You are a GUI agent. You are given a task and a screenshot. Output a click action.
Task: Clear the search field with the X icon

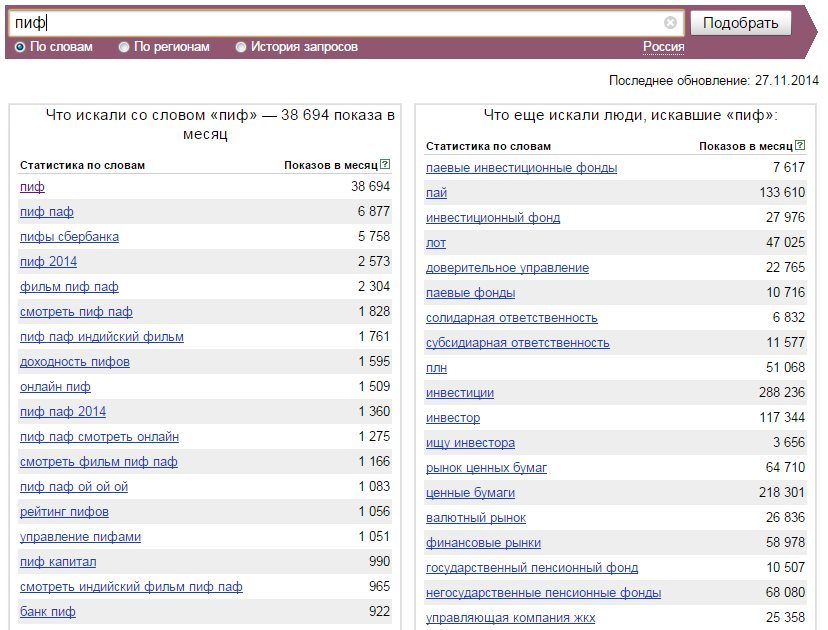(x=670, y=23)
